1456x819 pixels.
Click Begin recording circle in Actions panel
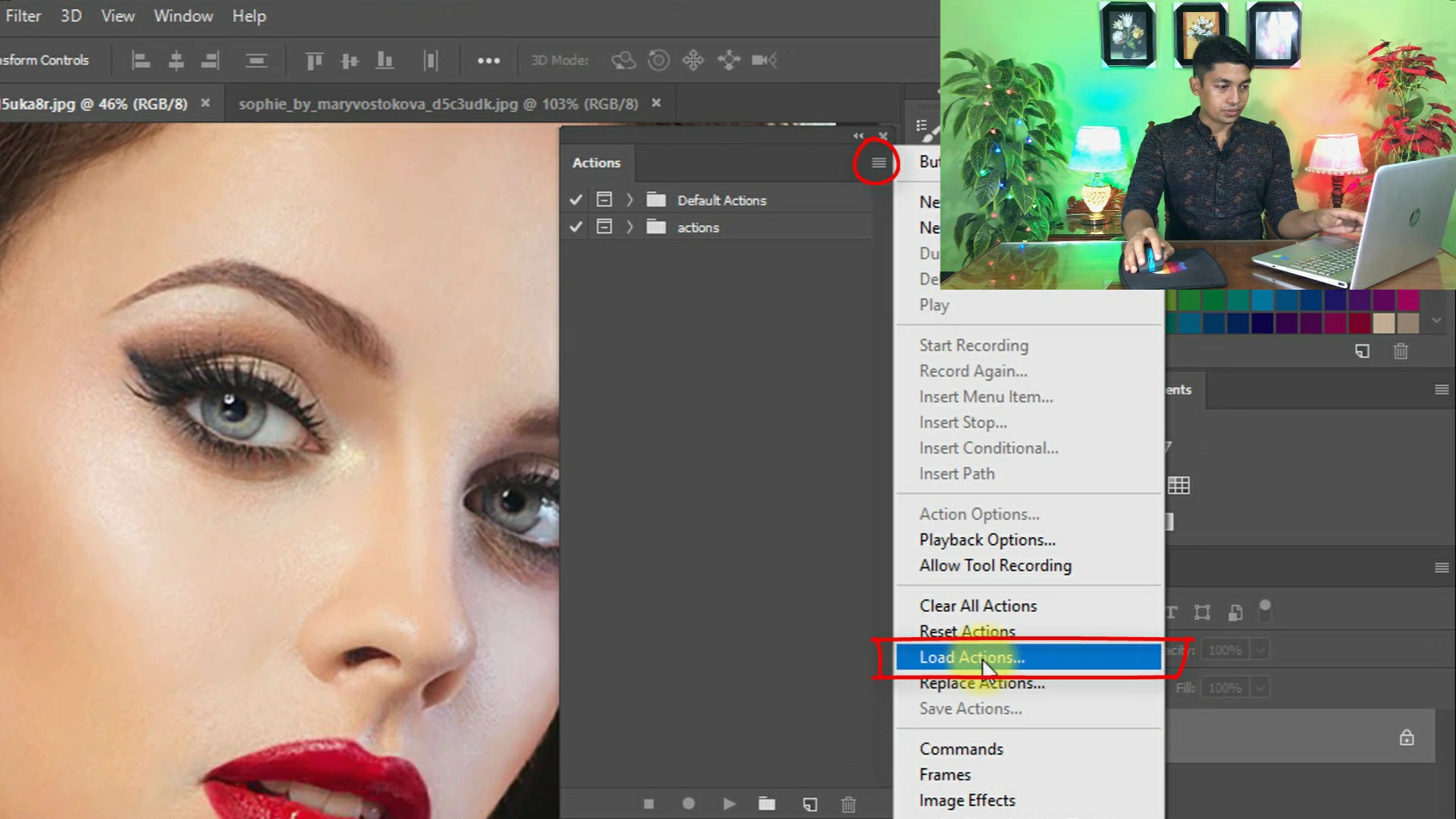pyautogui.click(x=689, y=803)
